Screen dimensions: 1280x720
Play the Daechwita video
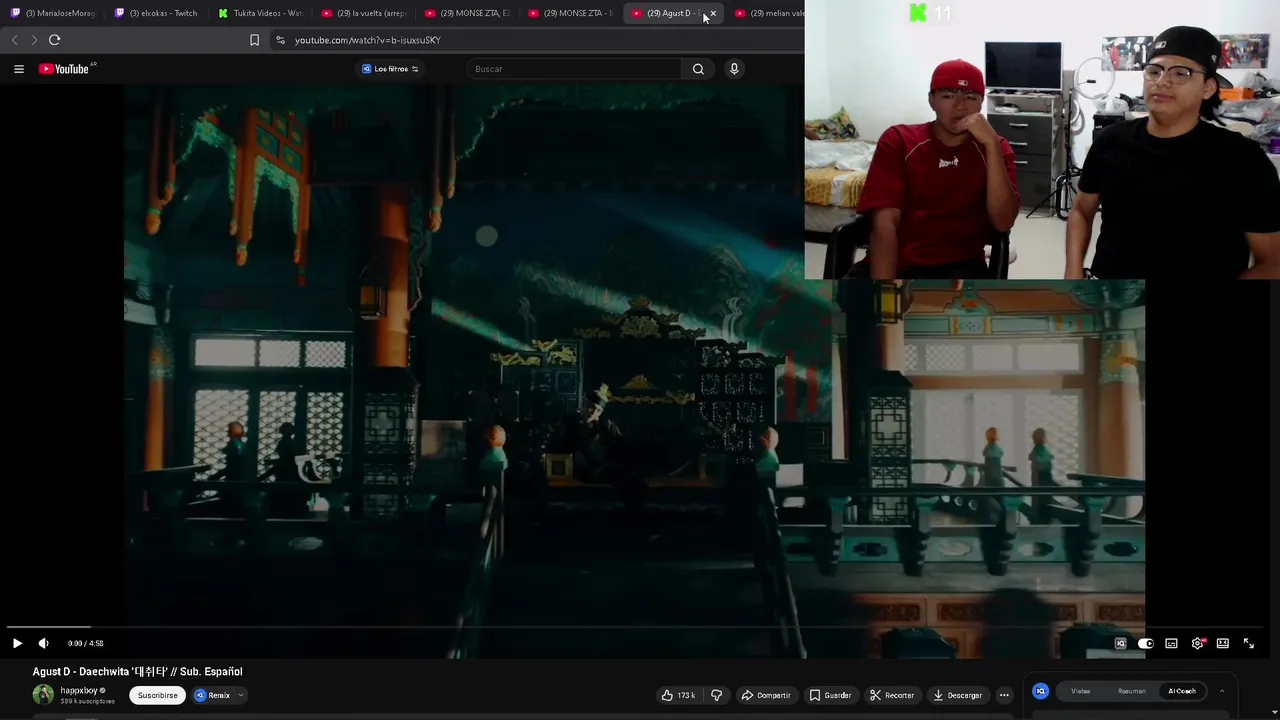(17, 643)
